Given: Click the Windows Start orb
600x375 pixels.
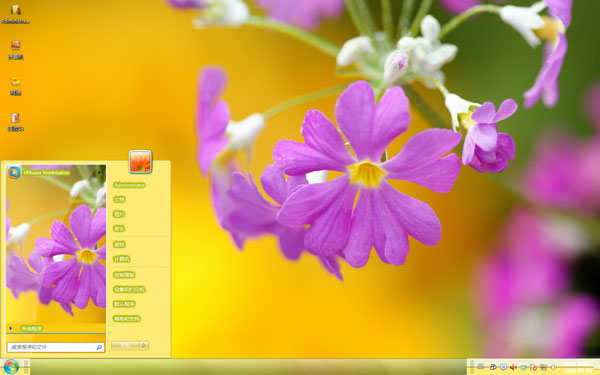Looking at the screenshot, I should click(11, 367).
